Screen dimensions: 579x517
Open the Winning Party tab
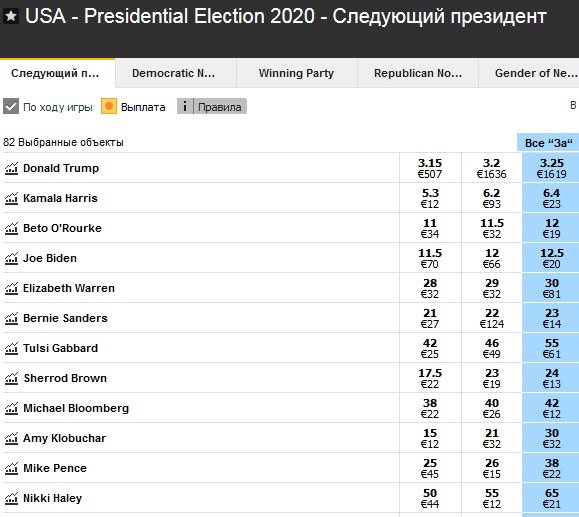coord(297,73)
